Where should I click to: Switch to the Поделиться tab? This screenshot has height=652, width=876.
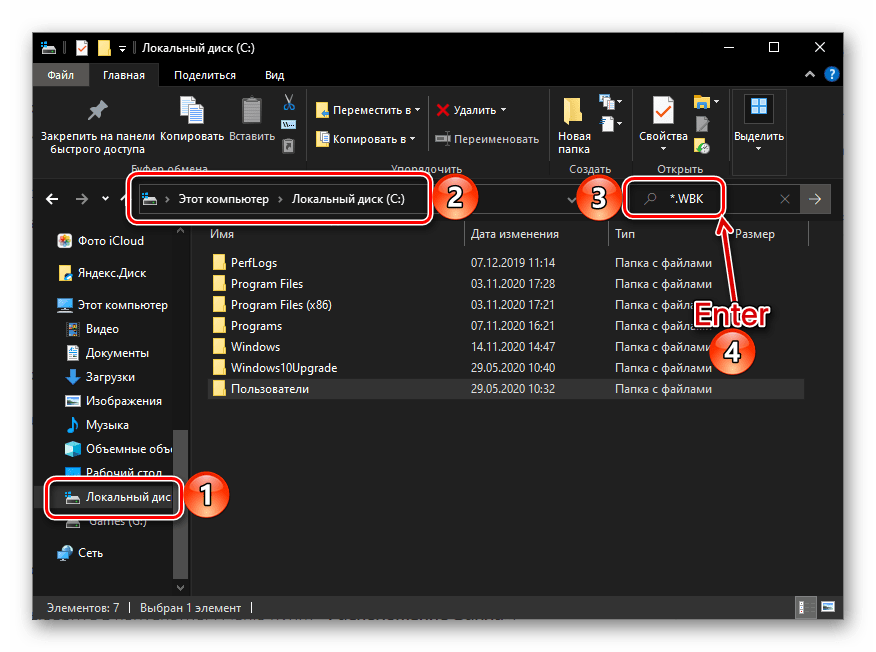coord(204,75)
